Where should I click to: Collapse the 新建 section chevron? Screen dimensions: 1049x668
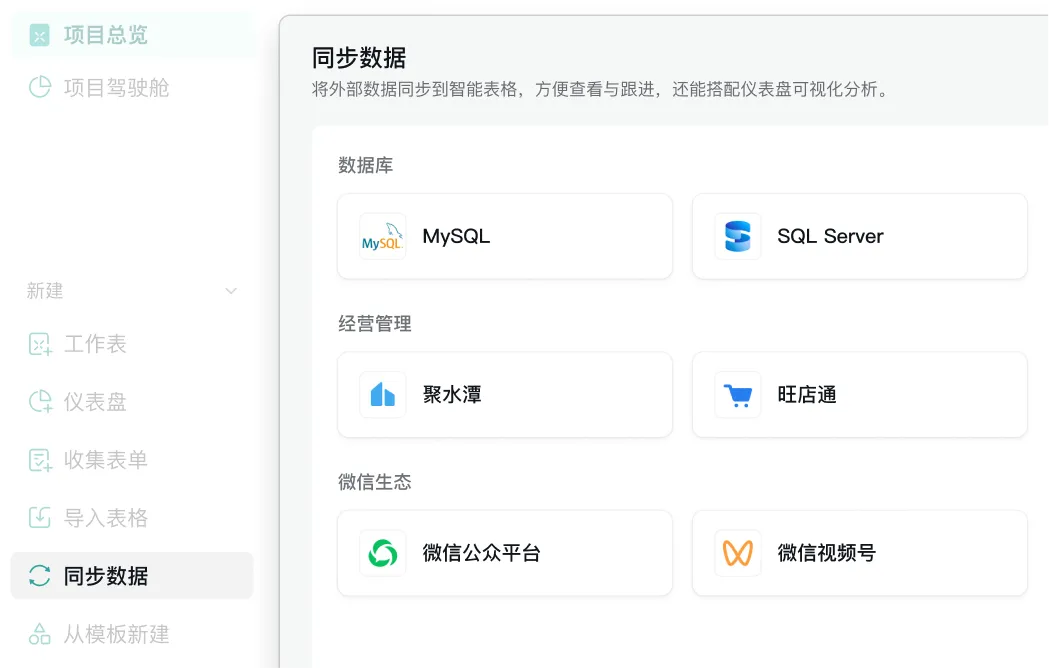pos(231,291)
